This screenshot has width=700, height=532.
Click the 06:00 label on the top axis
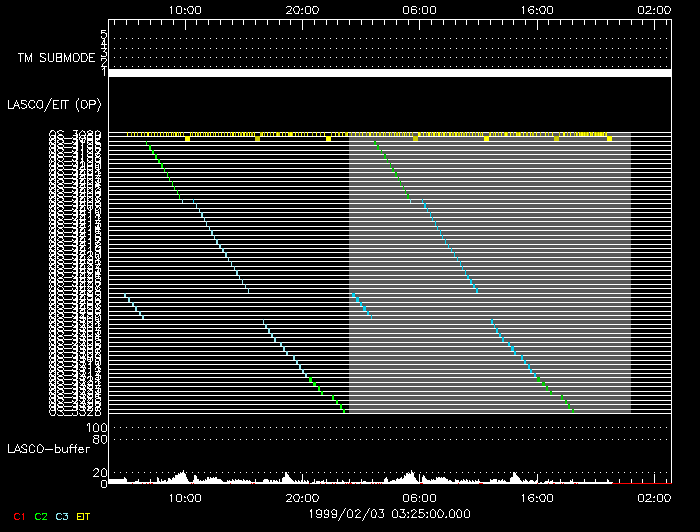[419, 9]
